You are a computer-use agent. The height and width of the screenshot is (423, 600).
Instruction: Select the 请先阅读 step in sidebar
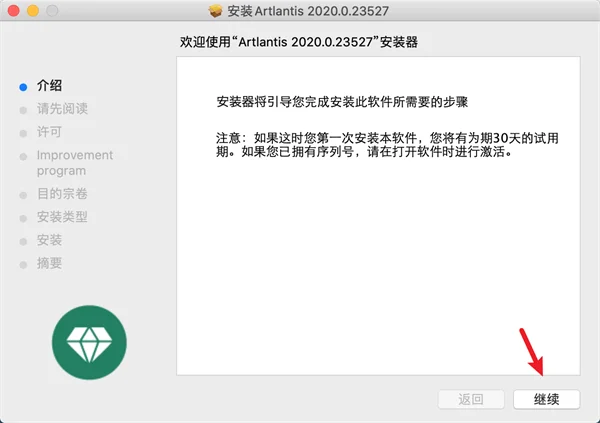[62, 109]
